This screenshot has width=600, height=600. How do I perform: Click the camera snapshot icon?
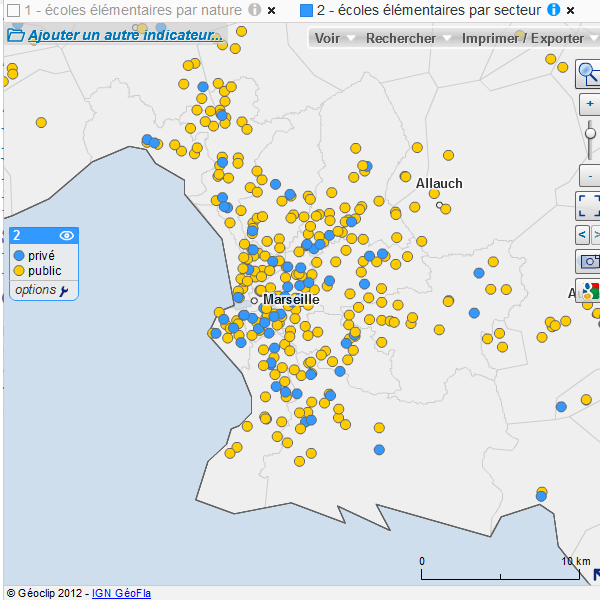[x=589, y=261]
